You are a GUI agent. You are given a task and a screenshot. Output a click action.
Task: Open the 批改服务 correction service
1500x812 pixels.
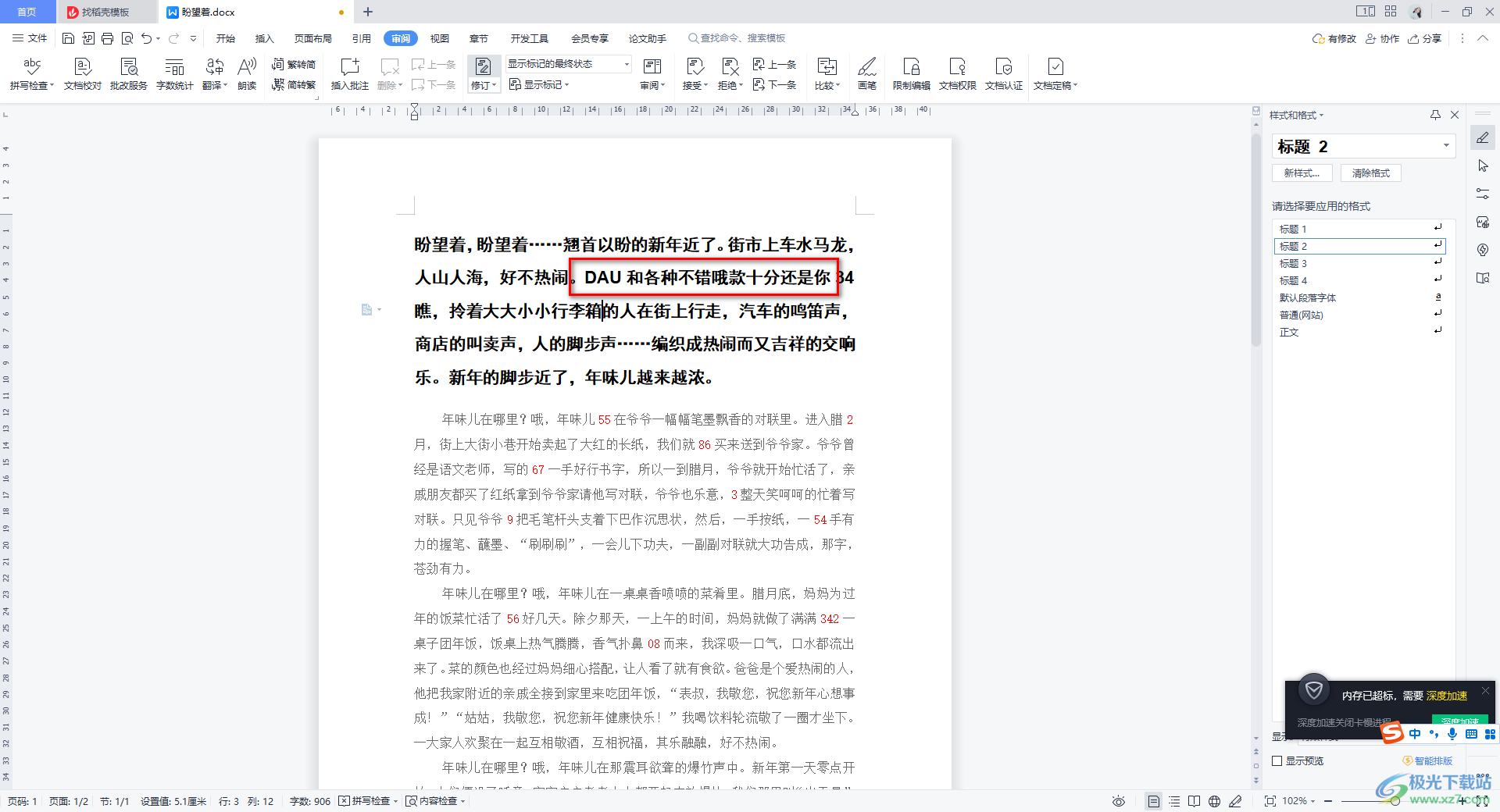(129, 73)
